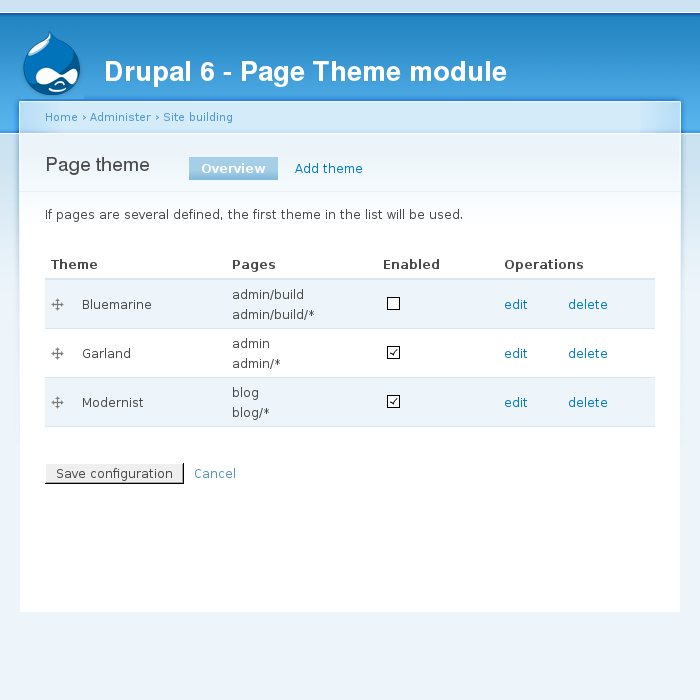Click the blog/* page path
This screenshot has width=700, height=700.
pos(250,412)
